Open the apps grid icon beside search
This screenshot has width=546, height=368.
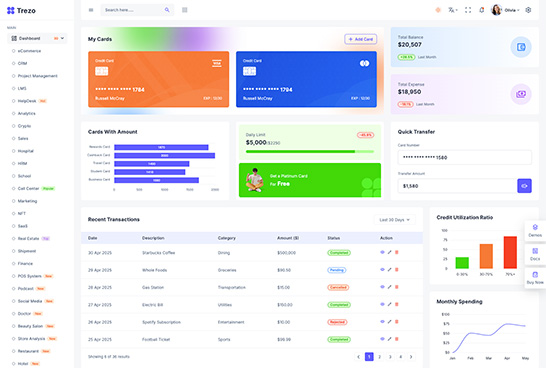click(185, 10)
